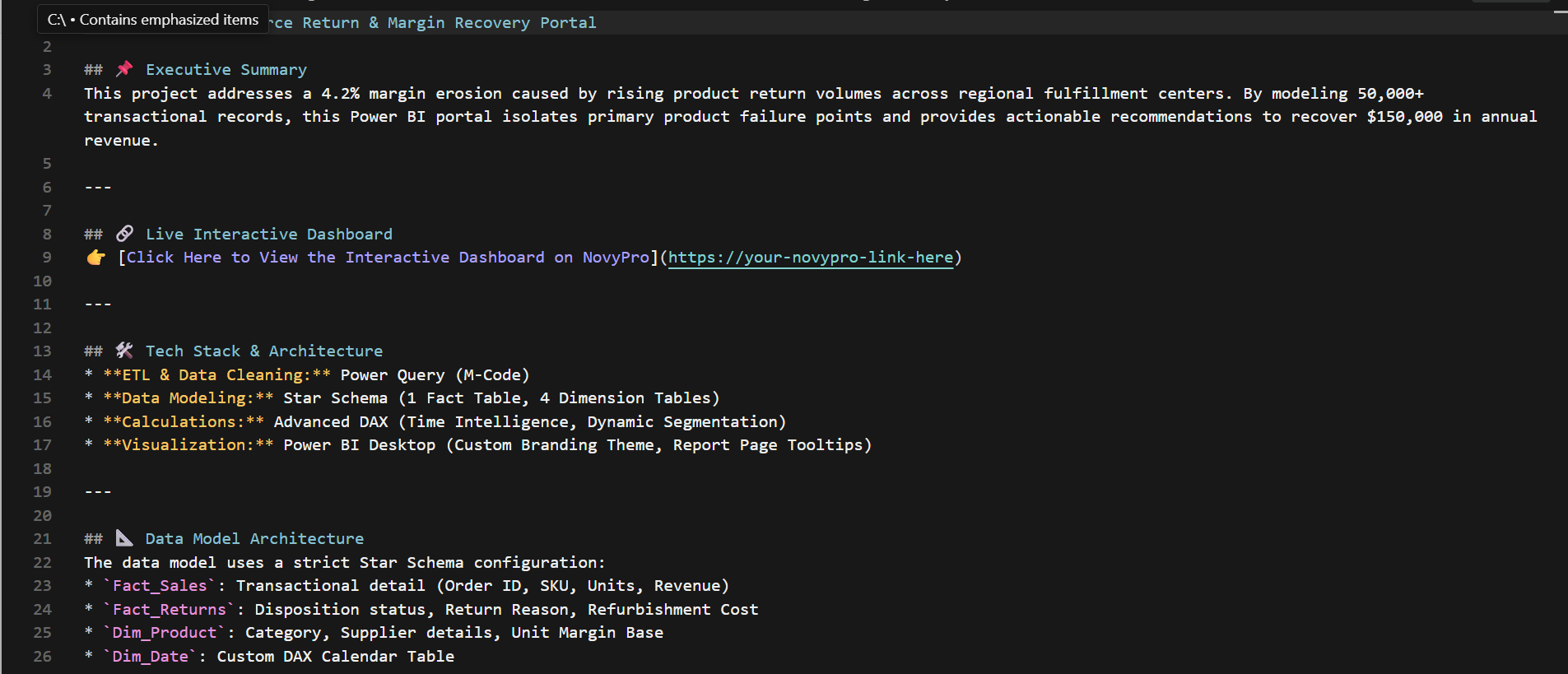This screenshot has width=1568, height=674.
Task: Click the 'Fact_Sales' code span
Action: tap(160, 586)
